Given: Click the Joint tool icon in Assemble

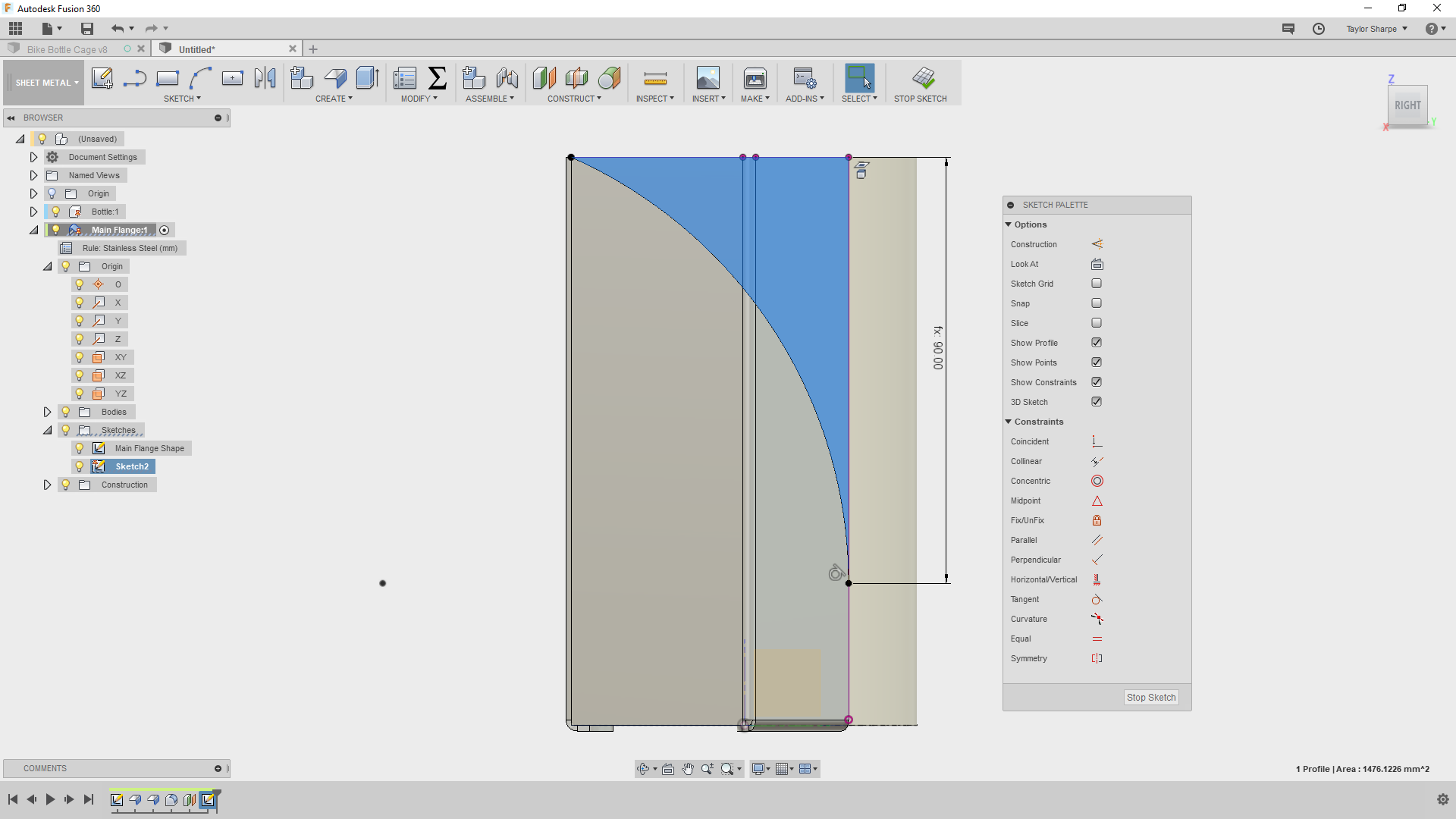Looking at the screenshot, I should (507, 78).
